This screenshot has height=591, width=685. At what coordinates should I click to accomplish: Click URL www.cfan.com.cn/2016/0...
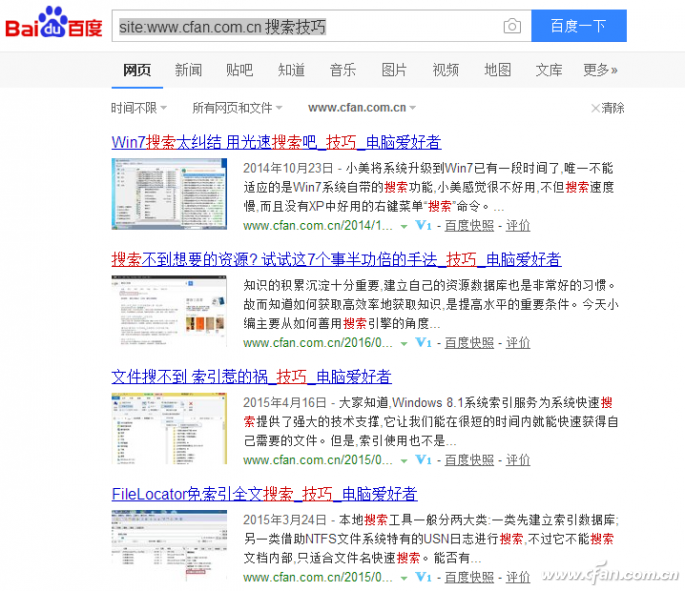[318, 342]
